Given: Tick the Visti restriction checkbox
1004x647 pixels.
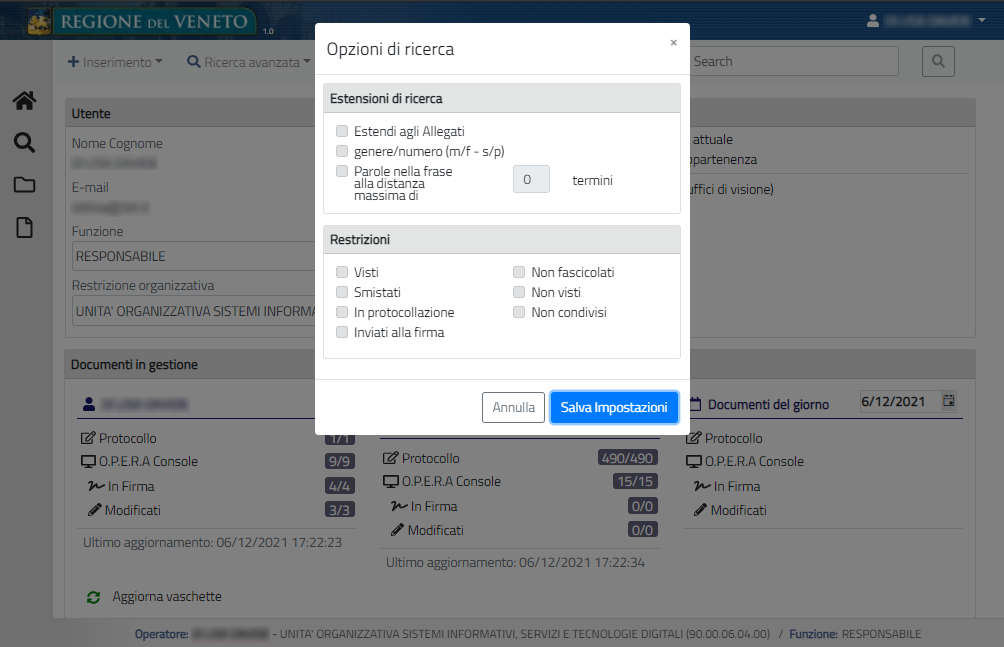Looking at the screenshot, I should pyautogui.click(x=342, y=272).
